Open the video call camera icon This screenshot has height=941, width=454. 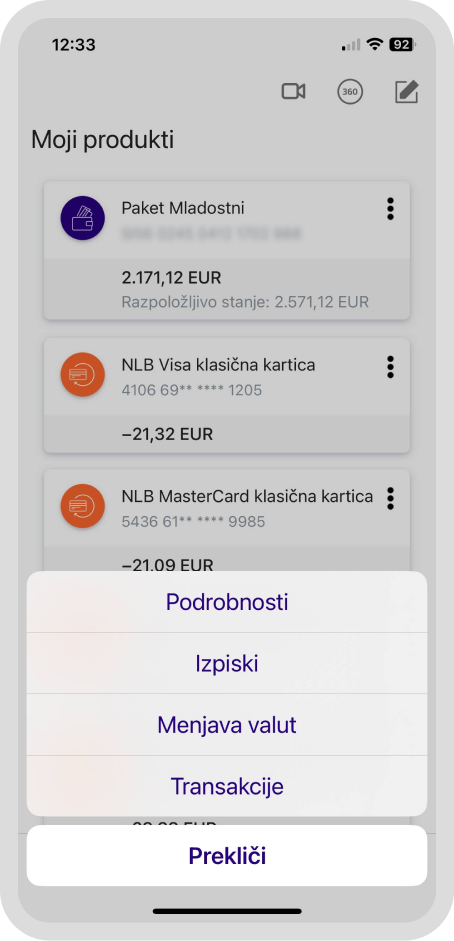(293, 92)
